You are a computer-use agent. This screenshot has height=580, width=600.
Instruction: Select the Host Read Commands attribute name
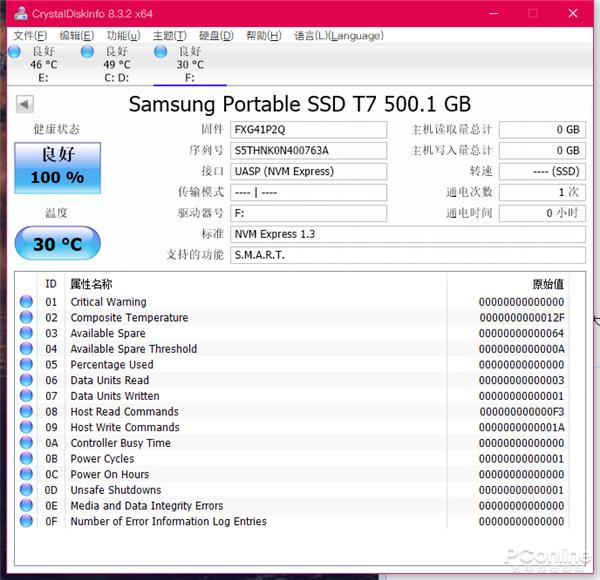click(124, 412)
